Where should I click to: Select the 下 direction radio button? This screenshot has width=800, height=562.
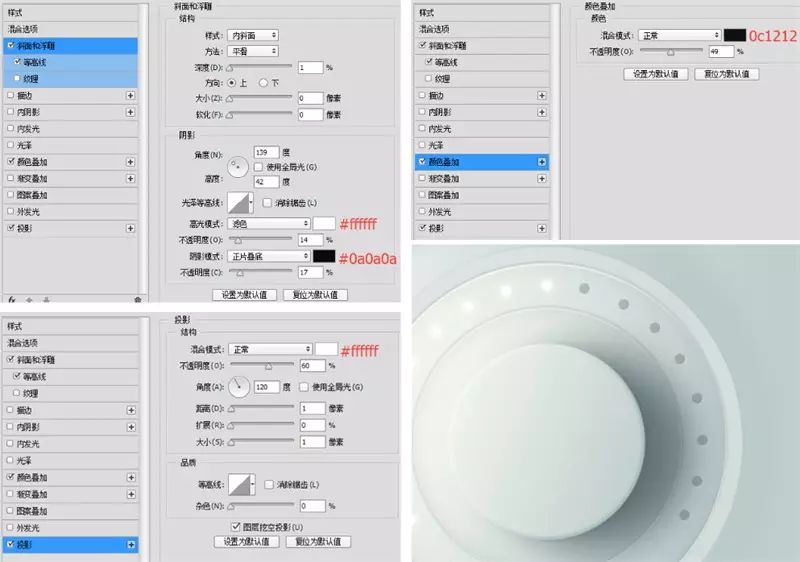pyautogui.click(x=263, y=83)
